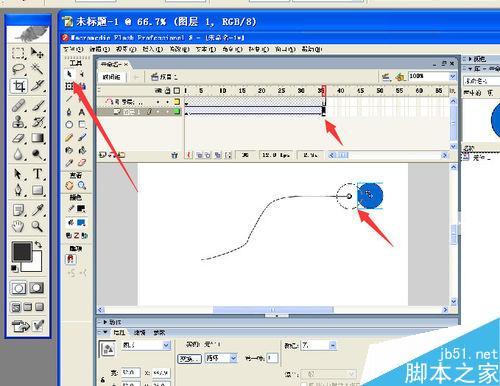Image resolution: width=500 pixels, height=386 pixels.
Task: Select Flash's Free Transform tool
Action: (69, 86)
